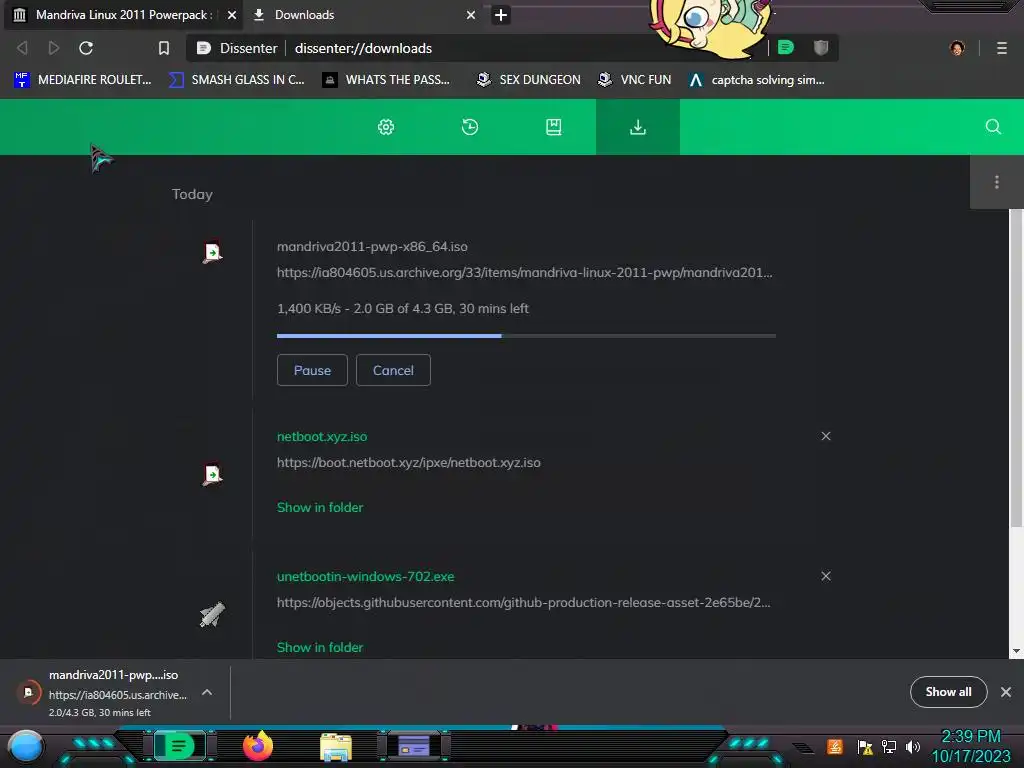The width and height of the screenshot is (1024, 768).
Task: Open Dissenter comments icon in address bar
Action: pyautogui.click(x=786, y=48)
